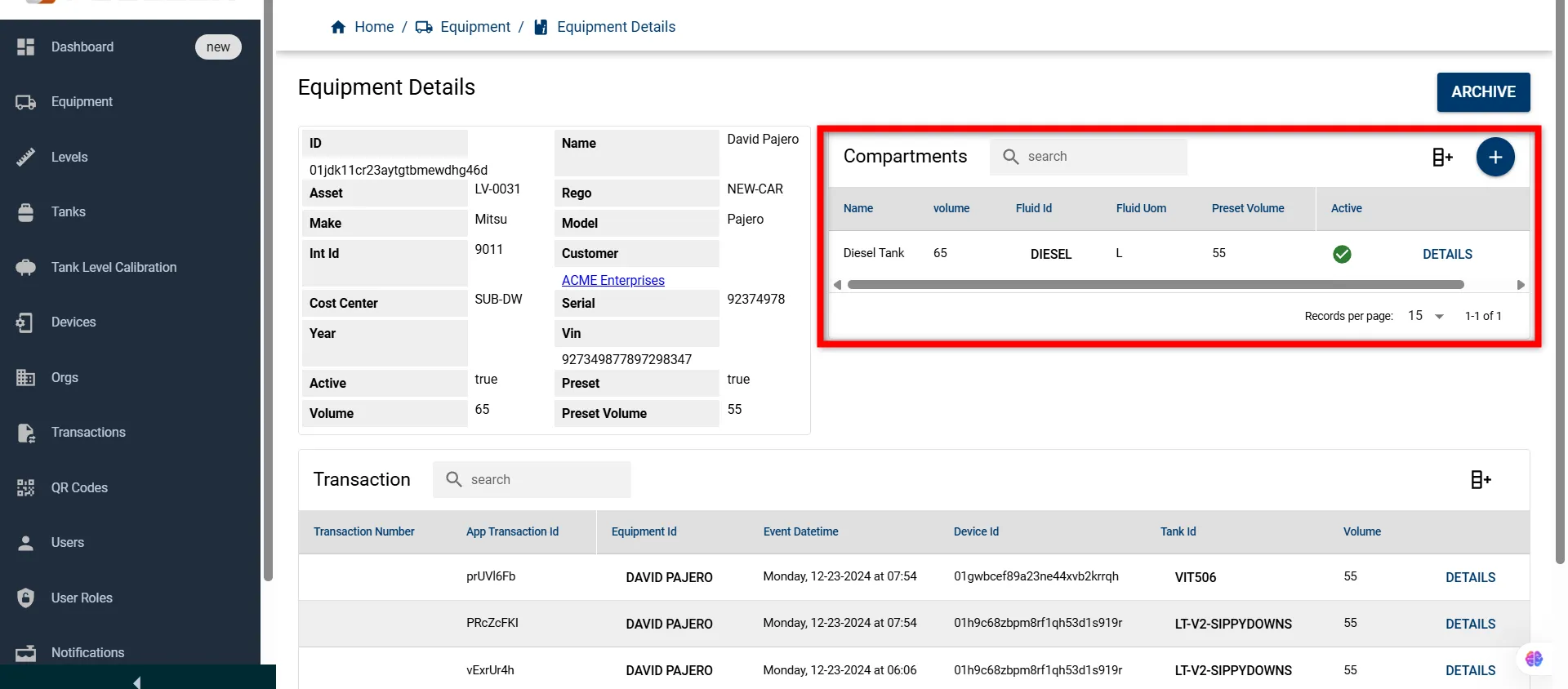The height and width of the screenshot is (689, 1568).
Task: Open DETAILS for transaction prUVl6Fb
Action: 1470,577
